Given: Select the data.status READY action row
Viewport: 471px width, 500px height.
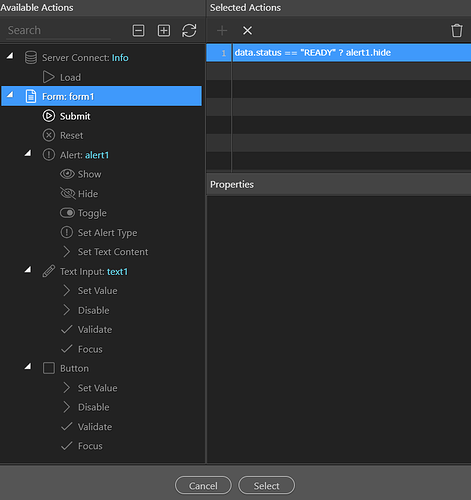Looking at the screenshot, I should [x=339, y=53].
